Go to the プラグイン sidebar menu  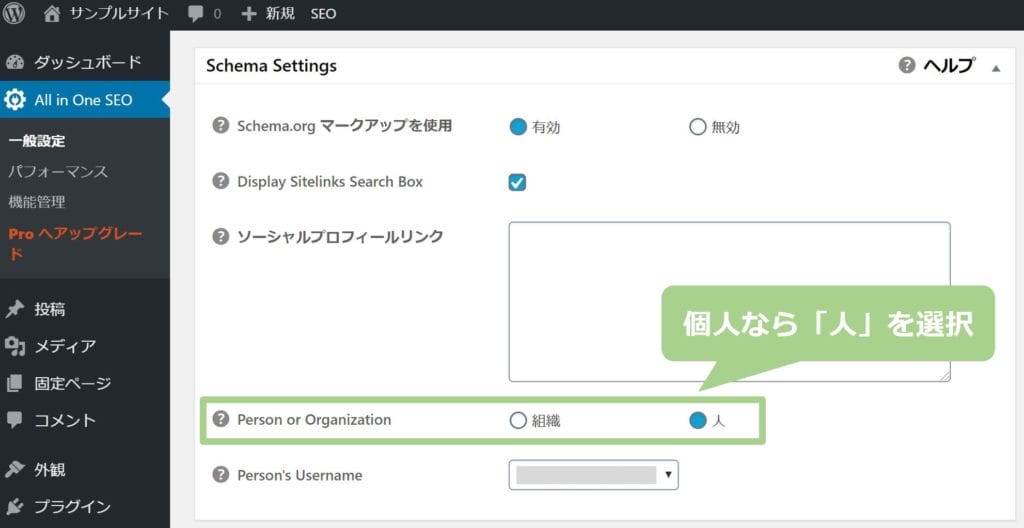click(72, 506)
